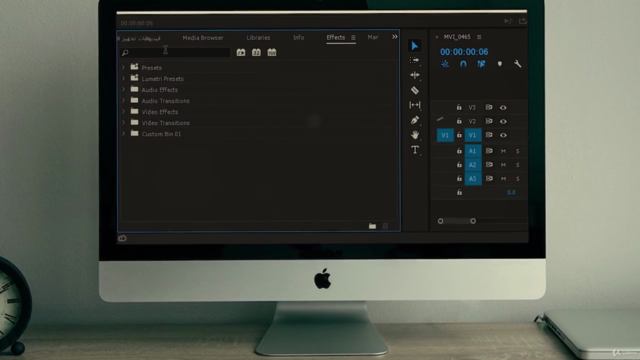The image size is (640, 360).
Task: Toggle sync lock for A1
Action: point(489,151)
